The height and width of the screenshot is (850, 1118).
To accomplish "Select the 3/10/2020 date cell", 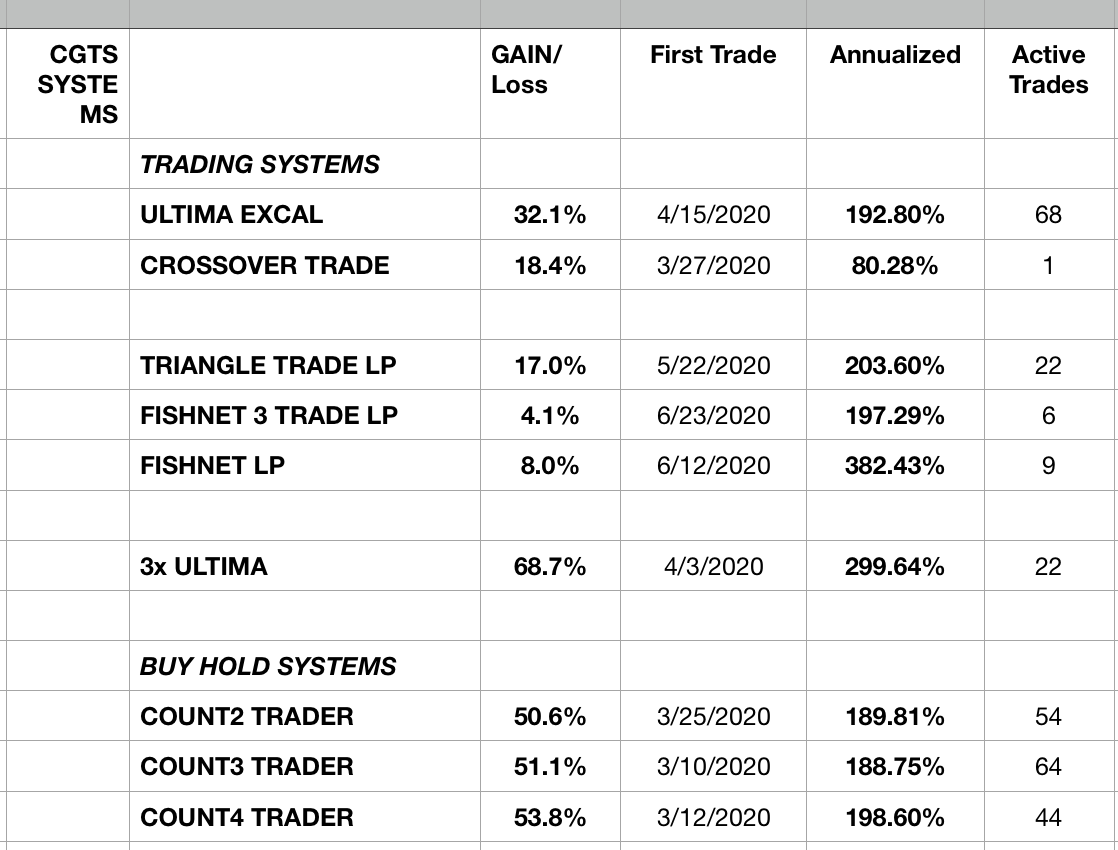I will 713,766.
